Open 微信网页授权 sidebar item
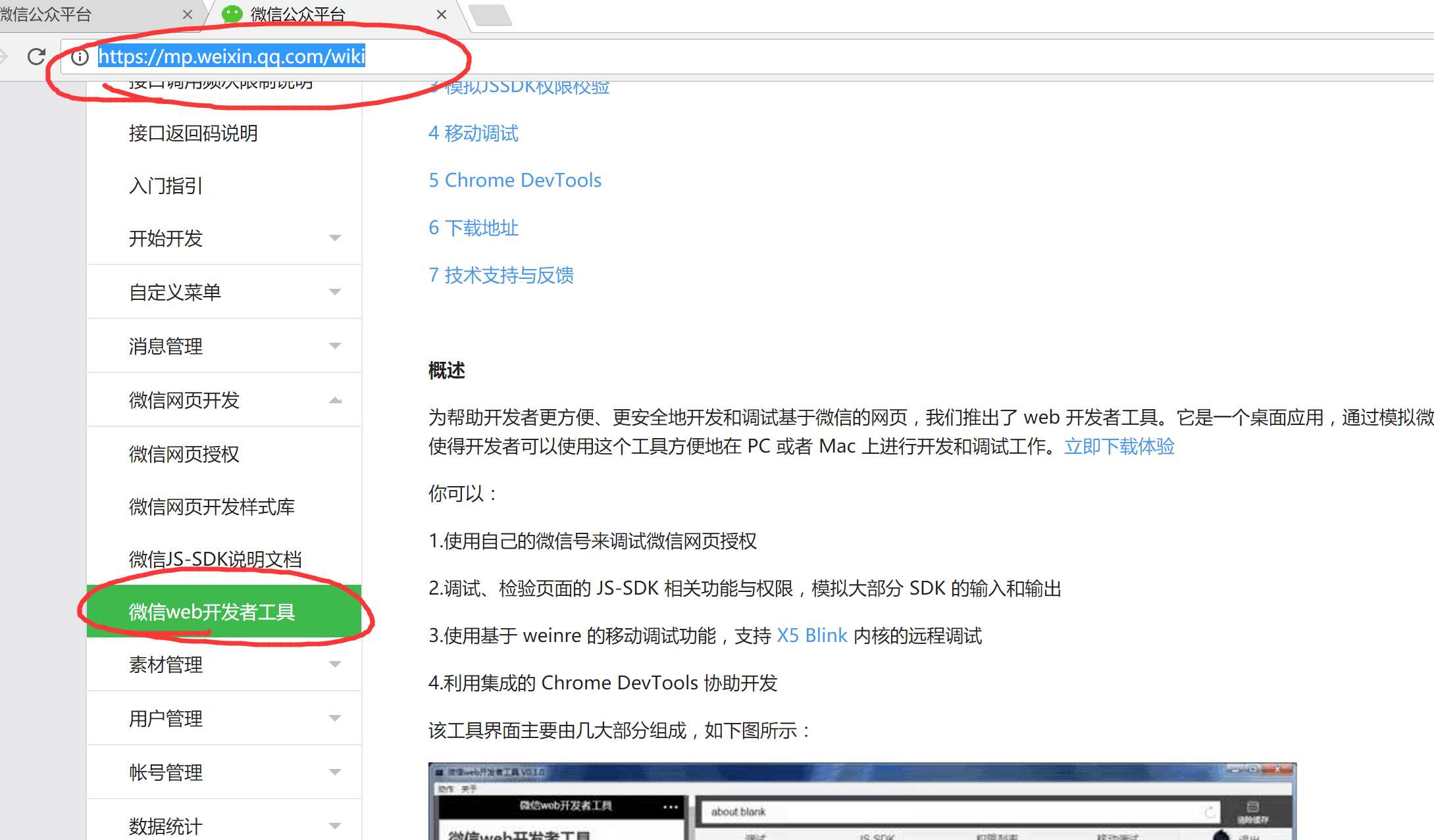Image resolution: width=1434 pixels, height=840 pixels. (x=184, y=454)
